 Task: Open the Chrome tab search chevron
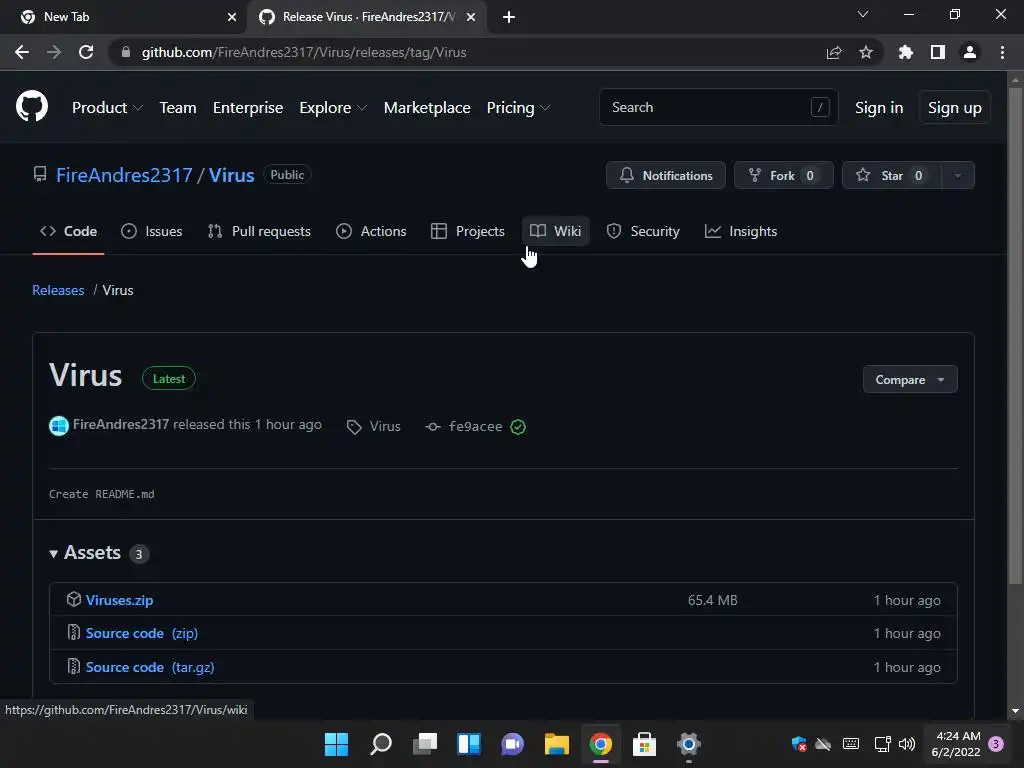pyautogui.click(x=863, y=14)
